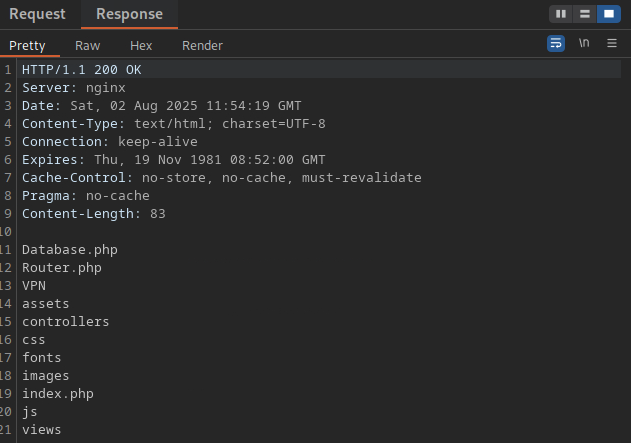Open the message editor hamburger menu
This screenshot has width=631, height=443.
tap(612, 44)
